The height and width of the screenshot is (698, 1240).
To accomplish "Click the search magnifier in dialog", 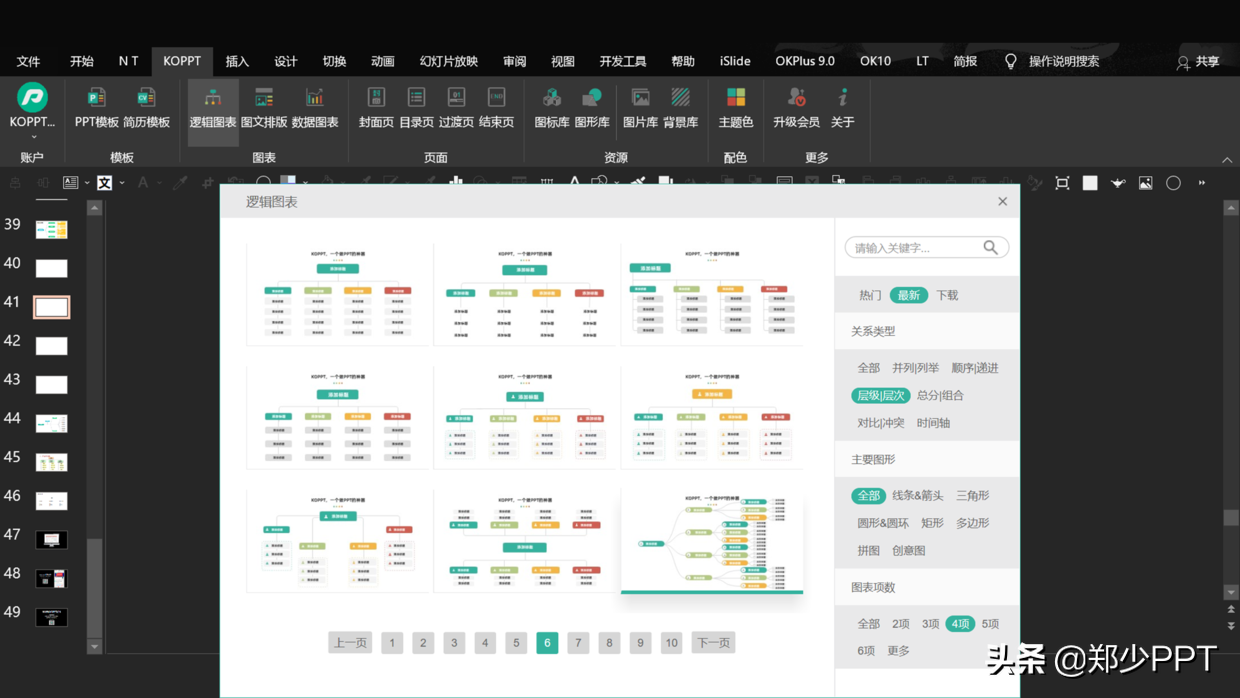I will click(x=990, y=247).
